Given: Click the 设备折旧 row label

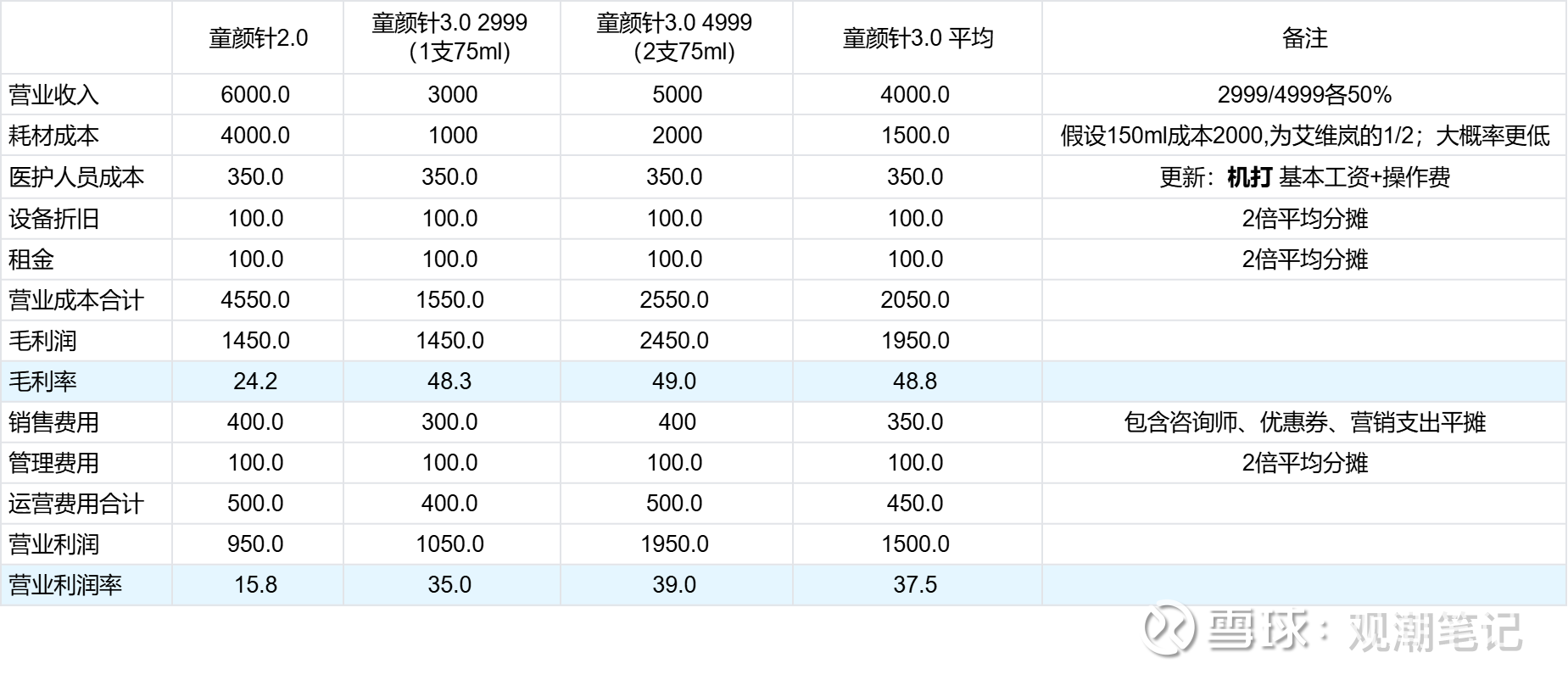Looking at the screenshot, I should tap(53, 219).
